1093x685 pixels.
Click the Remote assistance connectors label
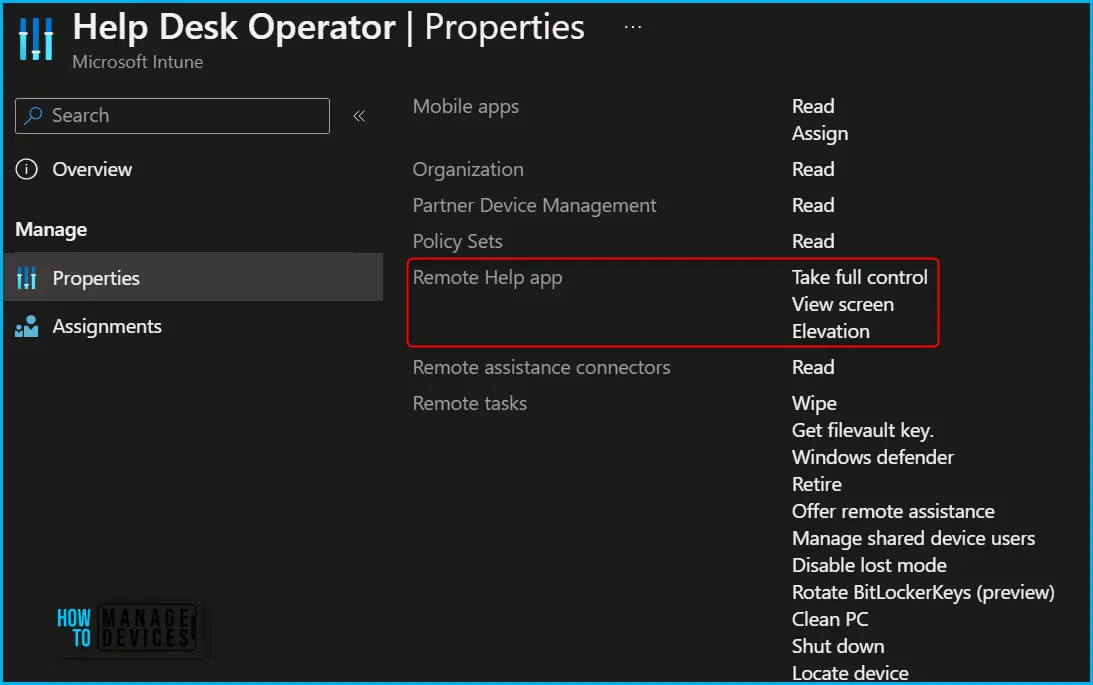pos(542,367)
